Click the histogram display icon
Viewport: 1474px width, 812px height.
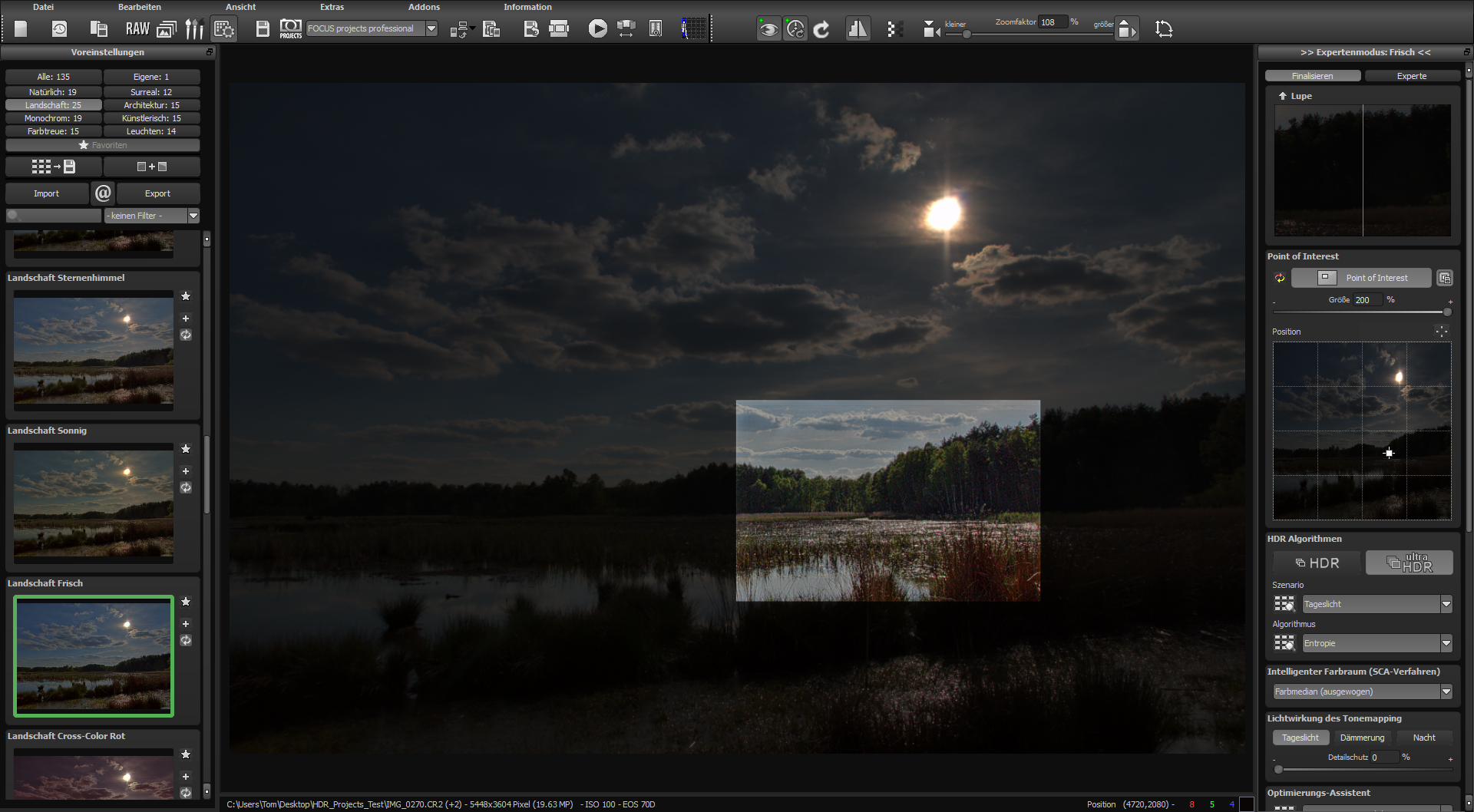click(x=693, y=29)
